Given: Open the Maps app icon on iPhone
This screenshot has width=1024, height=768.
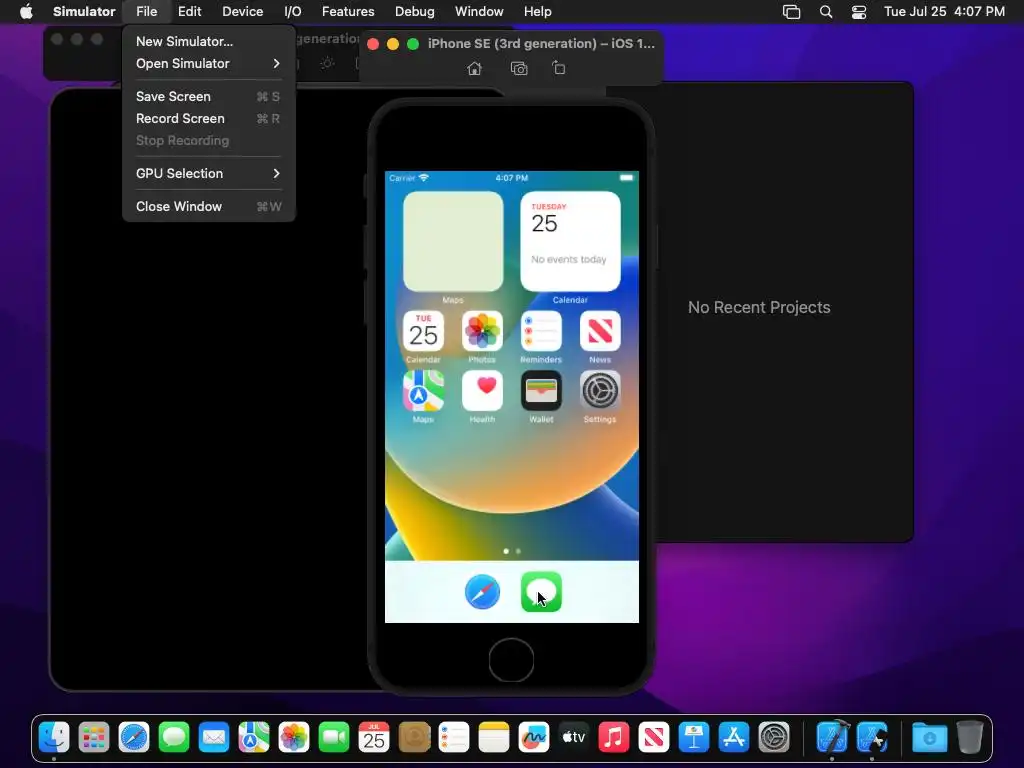Looking at the screenshot, I should 423,391.
